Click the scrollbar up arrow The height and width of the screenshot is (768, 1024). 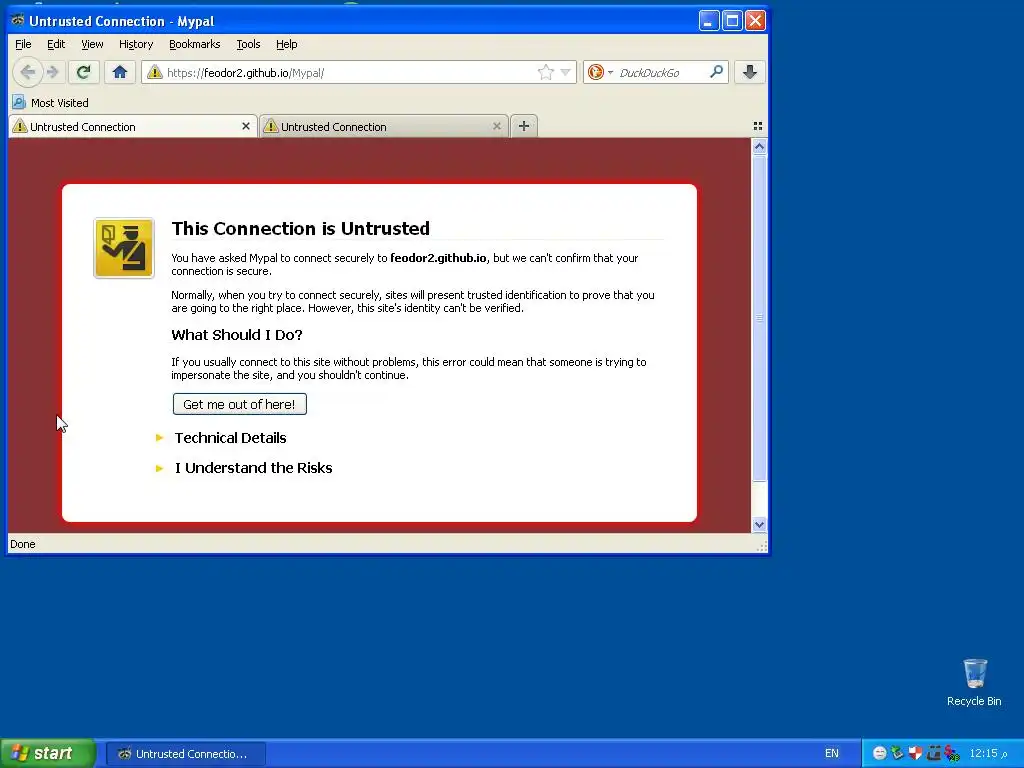click(759, 147)
